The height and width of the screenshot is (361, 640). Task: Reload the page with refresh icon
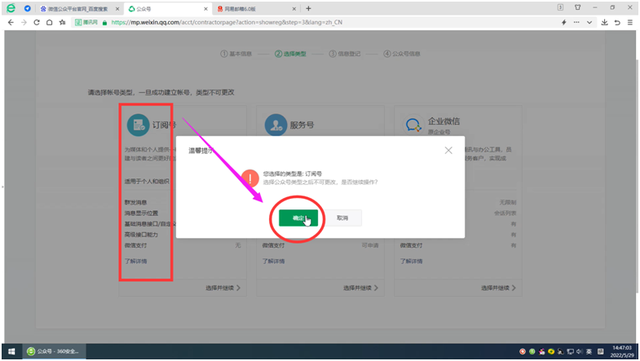coord(36,22)
